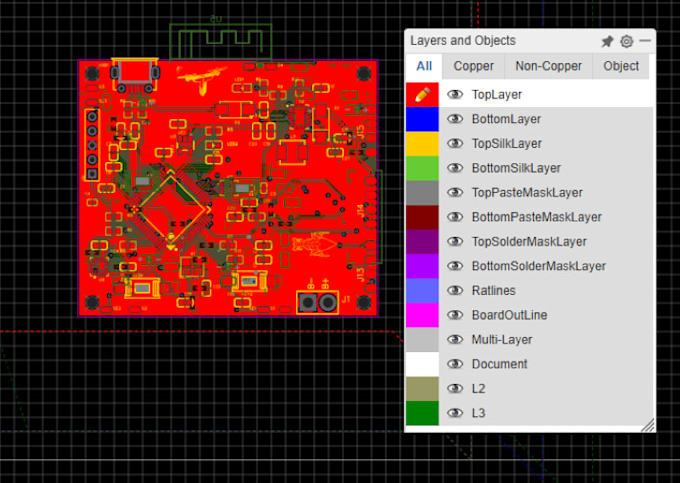The height and width of the screenshot is (483, 680).
Task: Toggle BottomSilkLayer visibility eye
Action: point(455,168)
